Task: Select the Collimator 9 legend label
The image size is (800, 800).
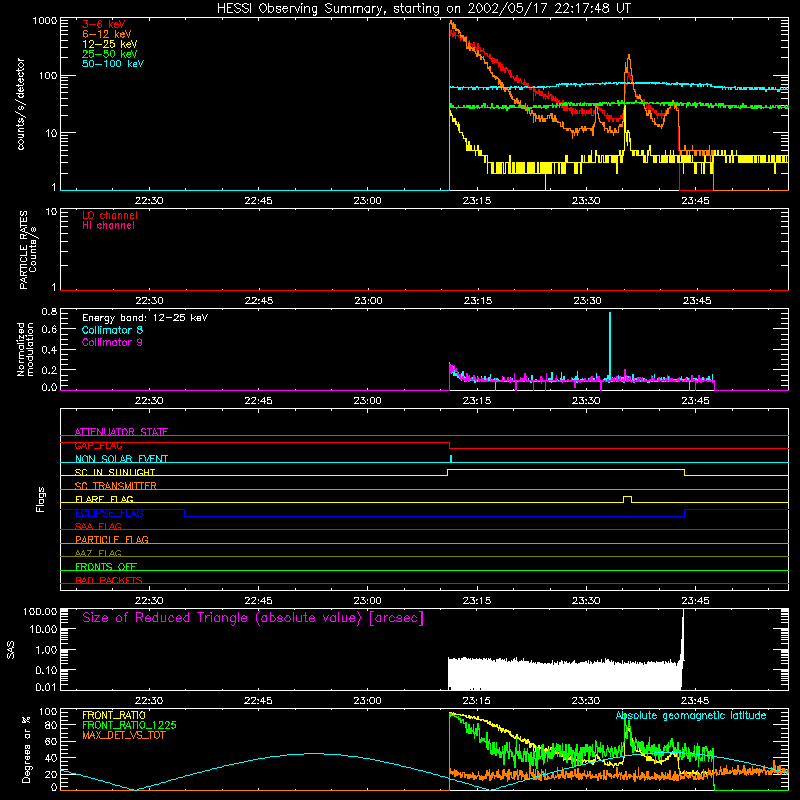Action: pos(112,342)
